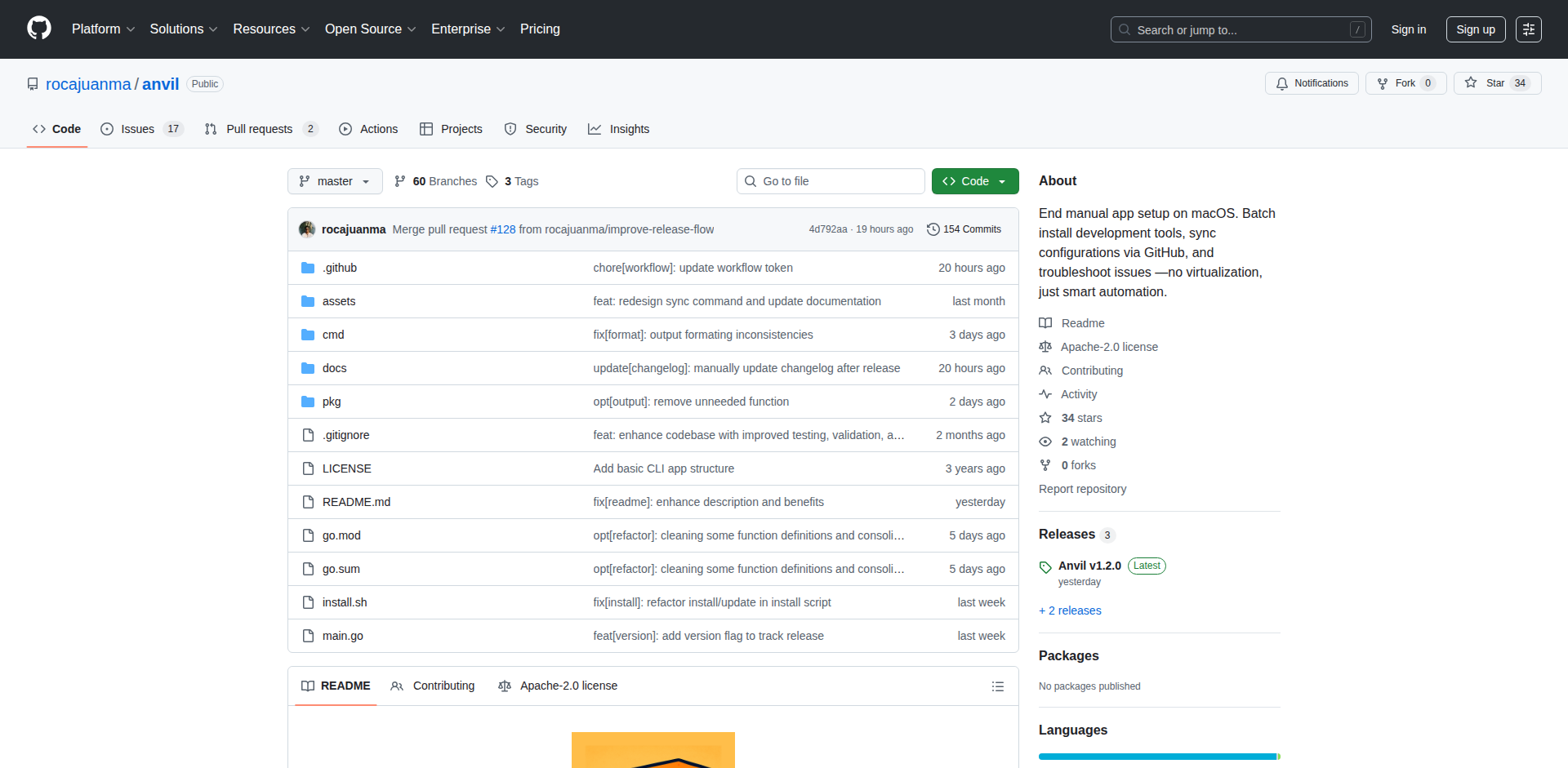
Task: Click the LICENSE file icon
Action: point(308,468)
